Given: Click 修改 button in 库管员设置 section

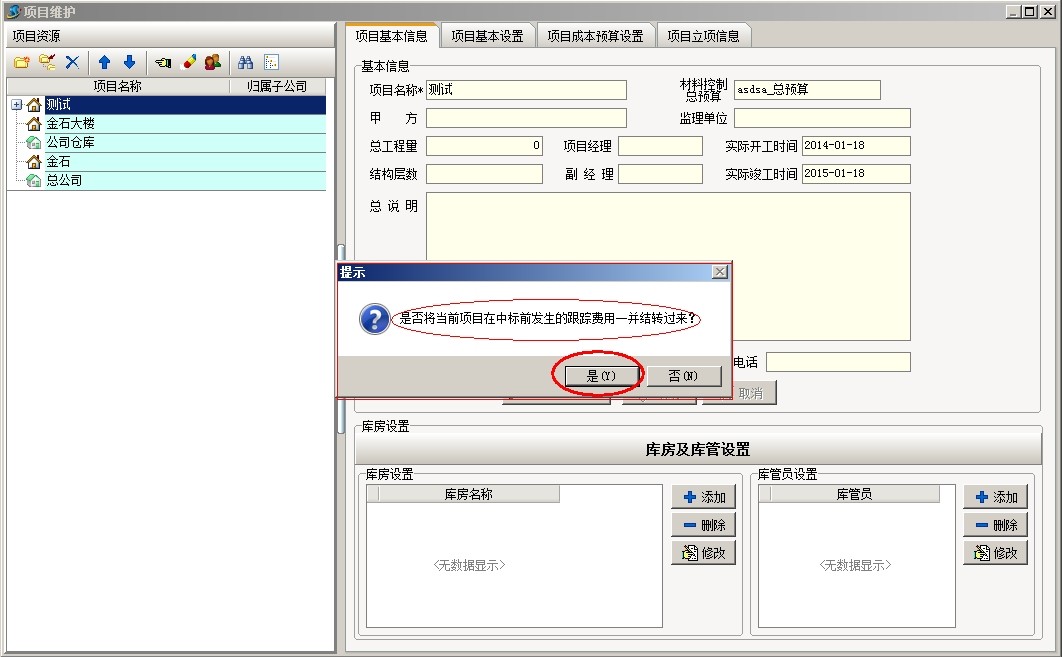Looking at the screenshot, I should [x=996, y=553].
